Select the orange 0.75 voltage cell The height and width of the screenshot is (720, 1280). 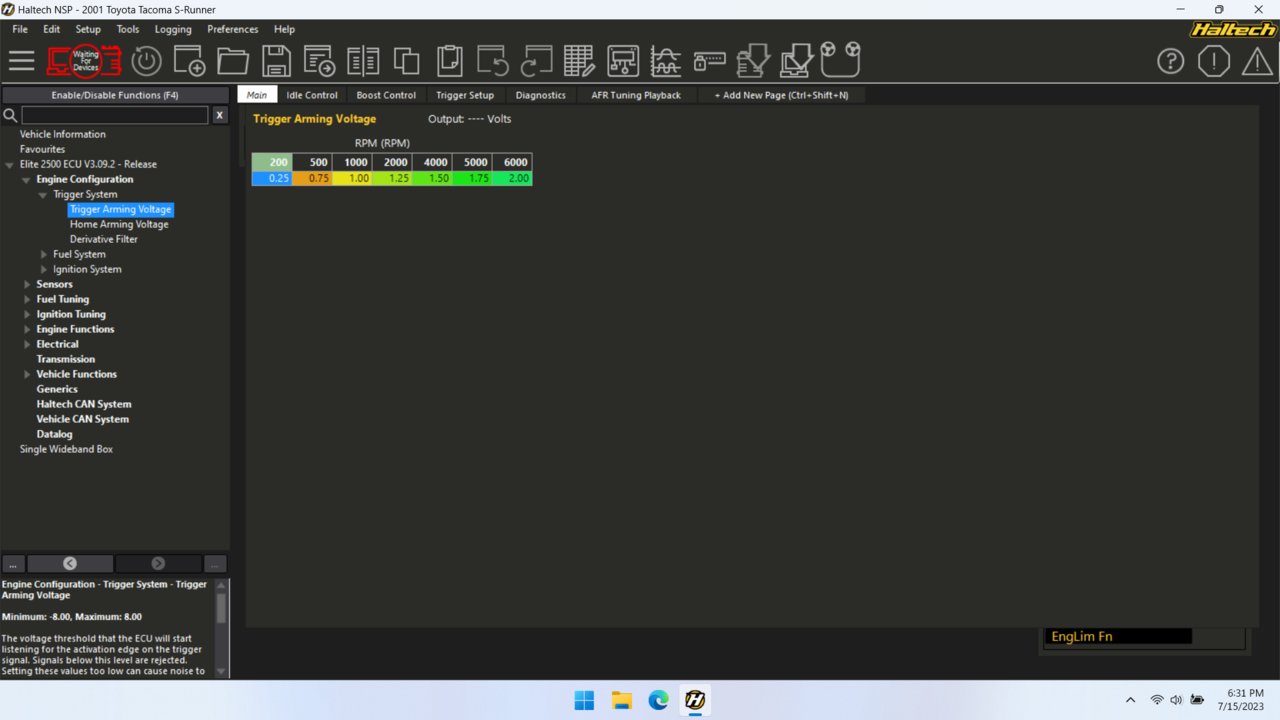click(312, 178)
